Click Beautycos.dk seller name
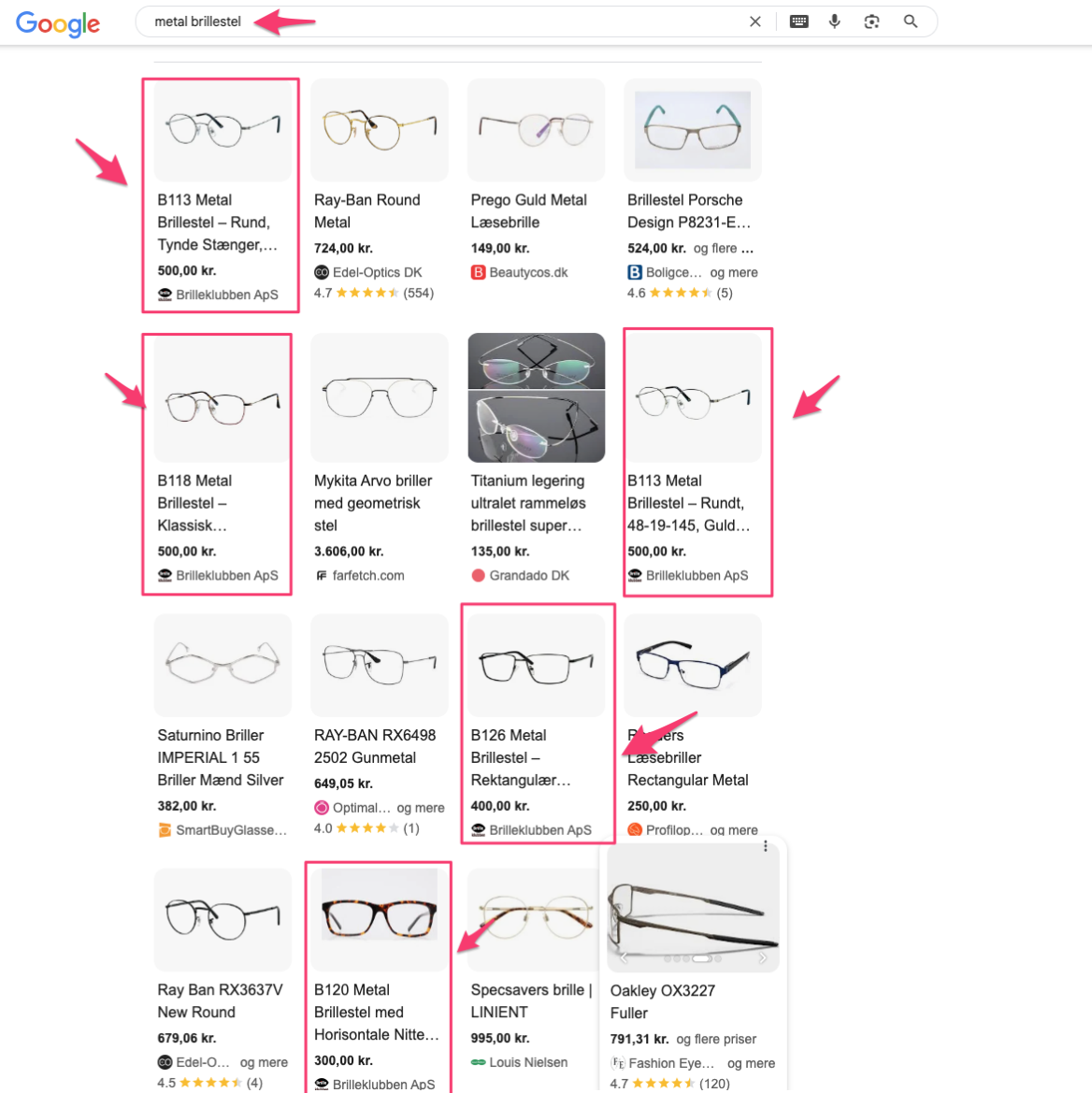The height and width of the screenshot is (1093, 1092). click(x=528, y=273)
